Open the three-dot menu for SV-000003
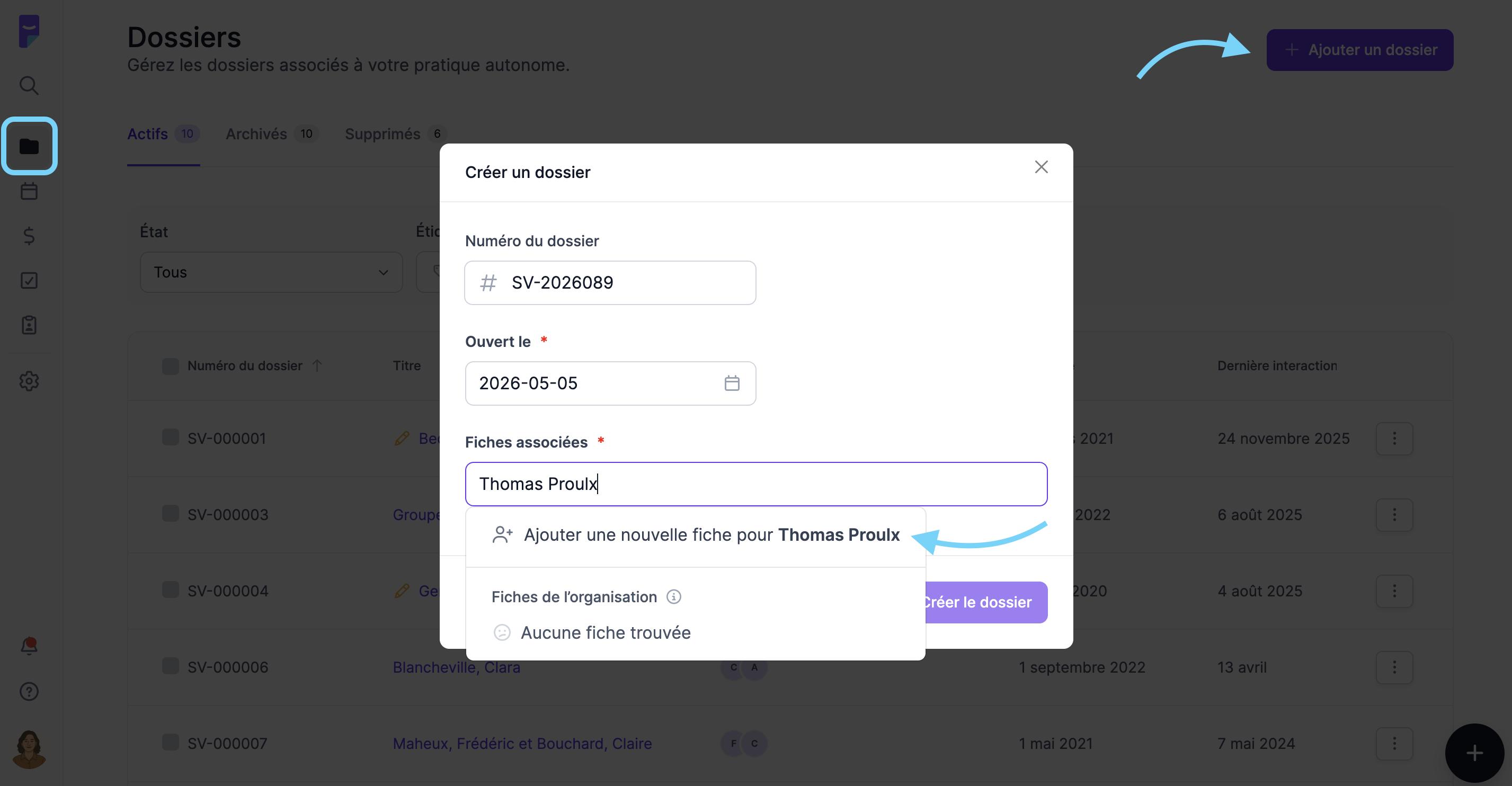Viewport: 1512px width, 786px height. coord(1394,515)
